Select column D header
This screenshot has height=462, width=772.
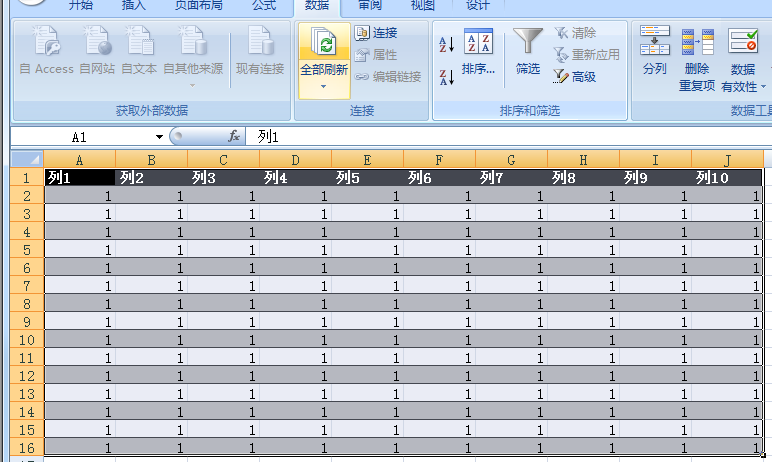point(295,159)
